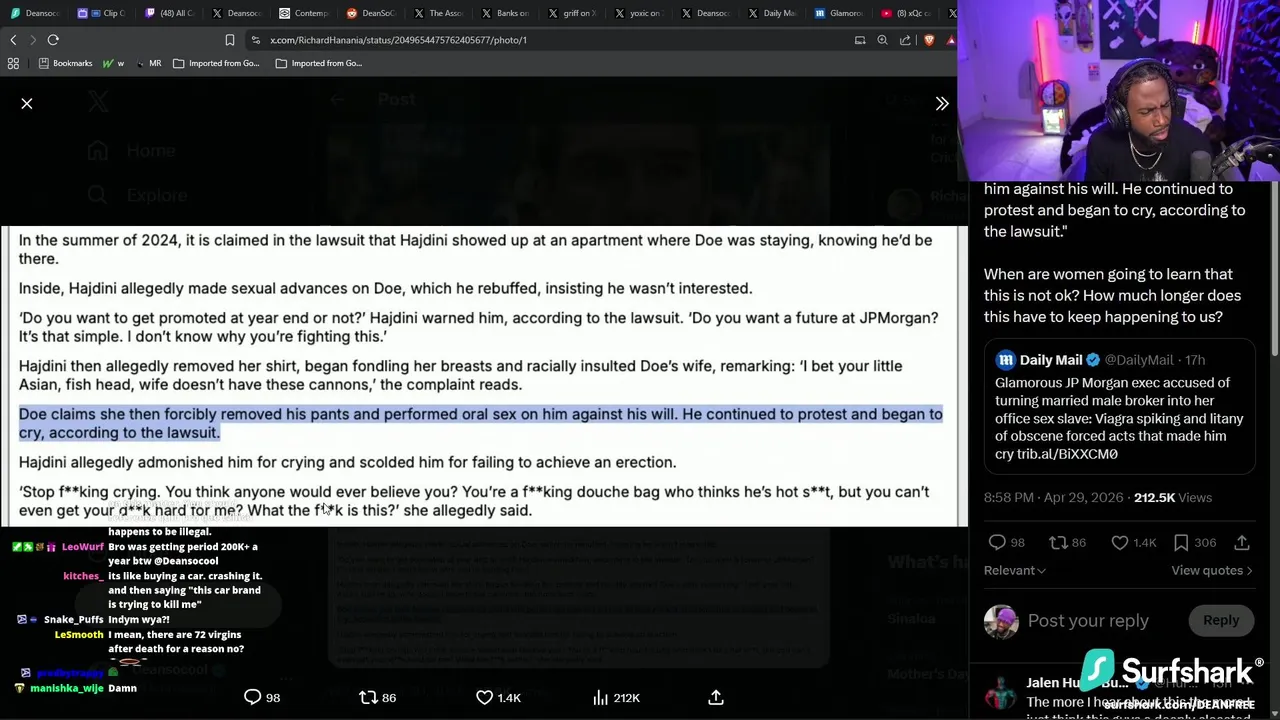Reload the page with the refresh icon
Screen dimensions: 1280x720
tap(53, 40)
